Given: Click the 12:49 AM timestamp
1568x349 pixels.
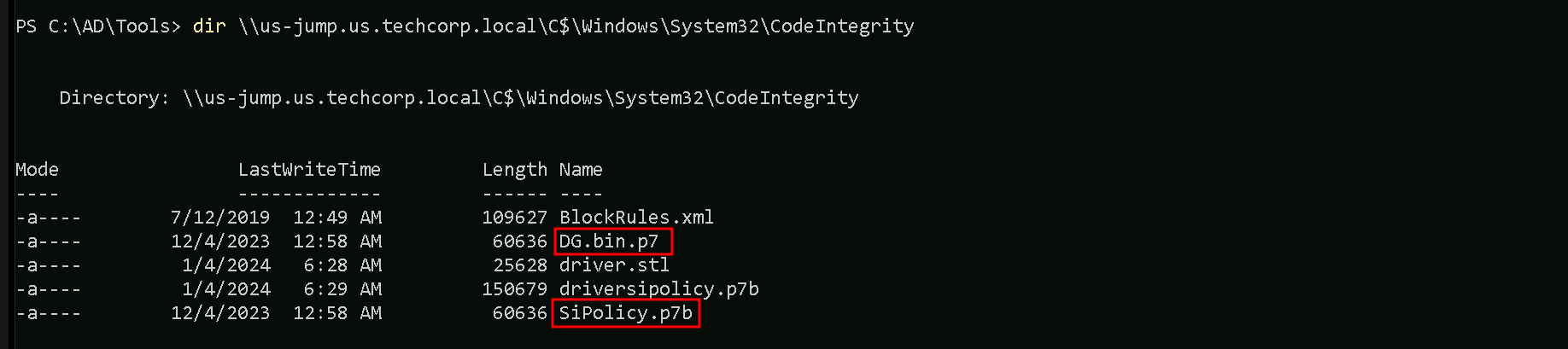Looking at the screenshot, I should point(337,218).
